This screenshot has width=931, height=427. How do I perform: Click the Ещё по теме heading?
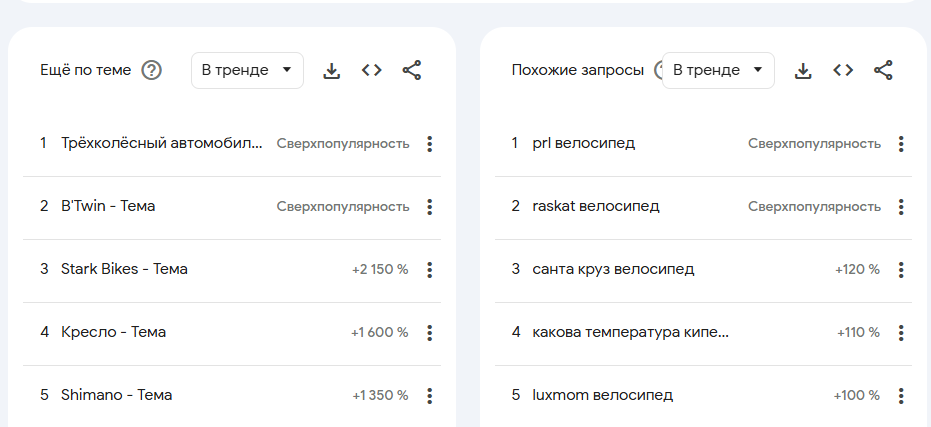(x=86, y=70)
